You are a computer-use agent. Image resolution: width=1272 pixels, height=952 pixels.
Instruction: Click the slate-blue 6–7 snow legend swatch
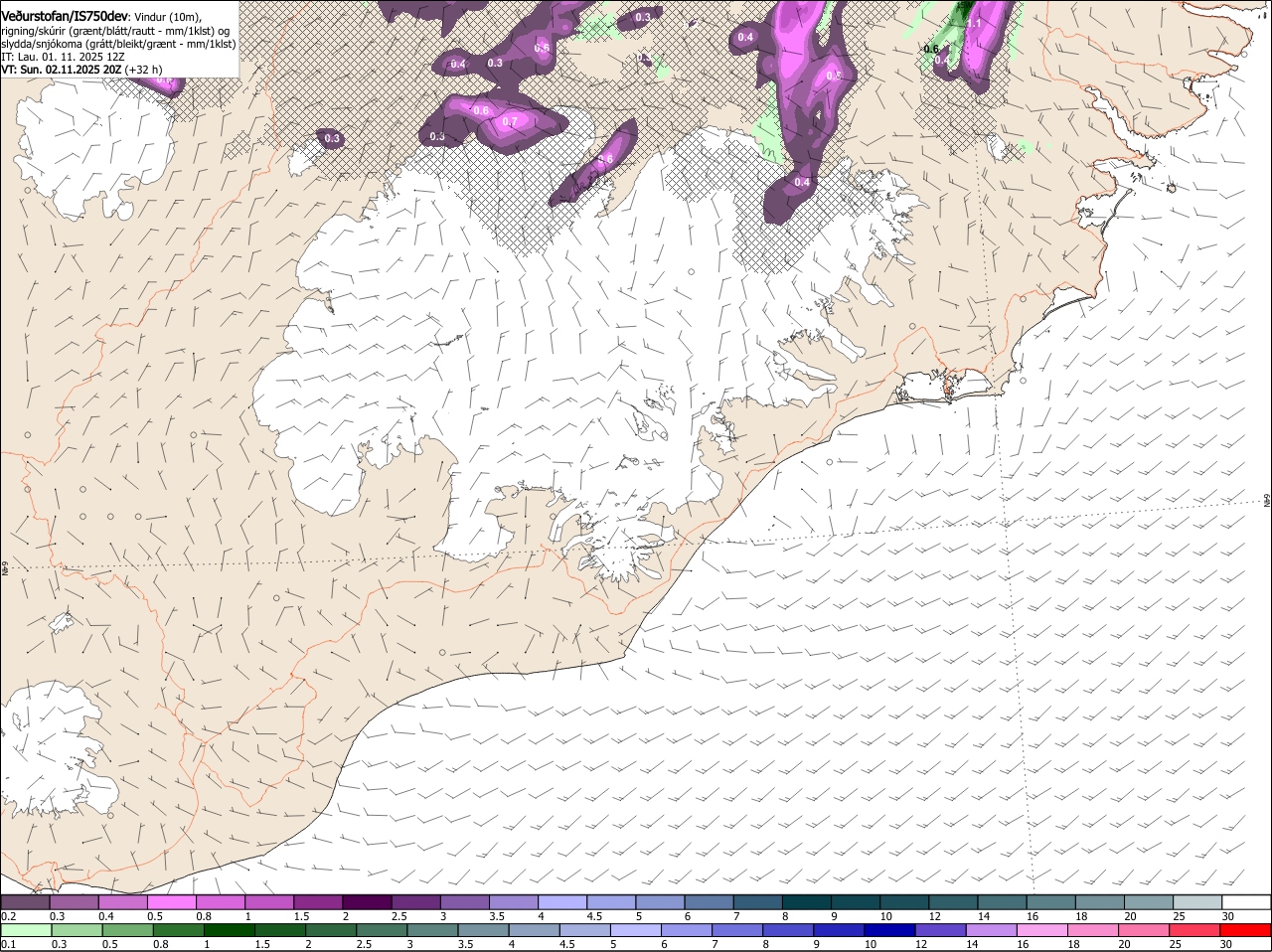[710, 902]
